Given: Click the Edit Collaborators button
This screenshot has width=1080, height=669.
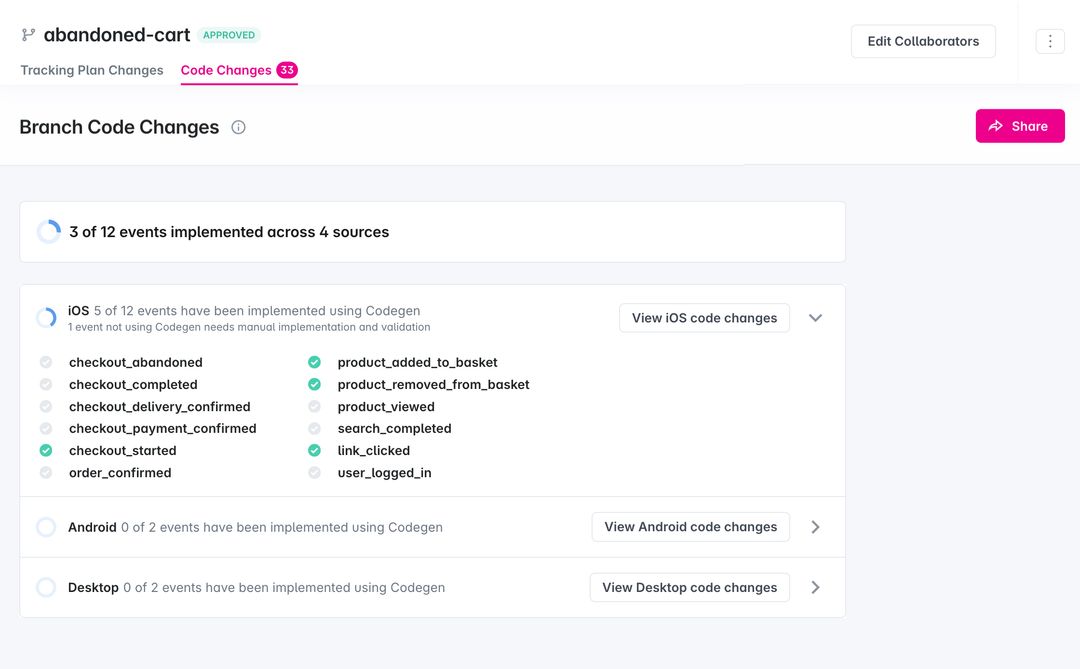Looking at the screenshot, I should 922,41.
